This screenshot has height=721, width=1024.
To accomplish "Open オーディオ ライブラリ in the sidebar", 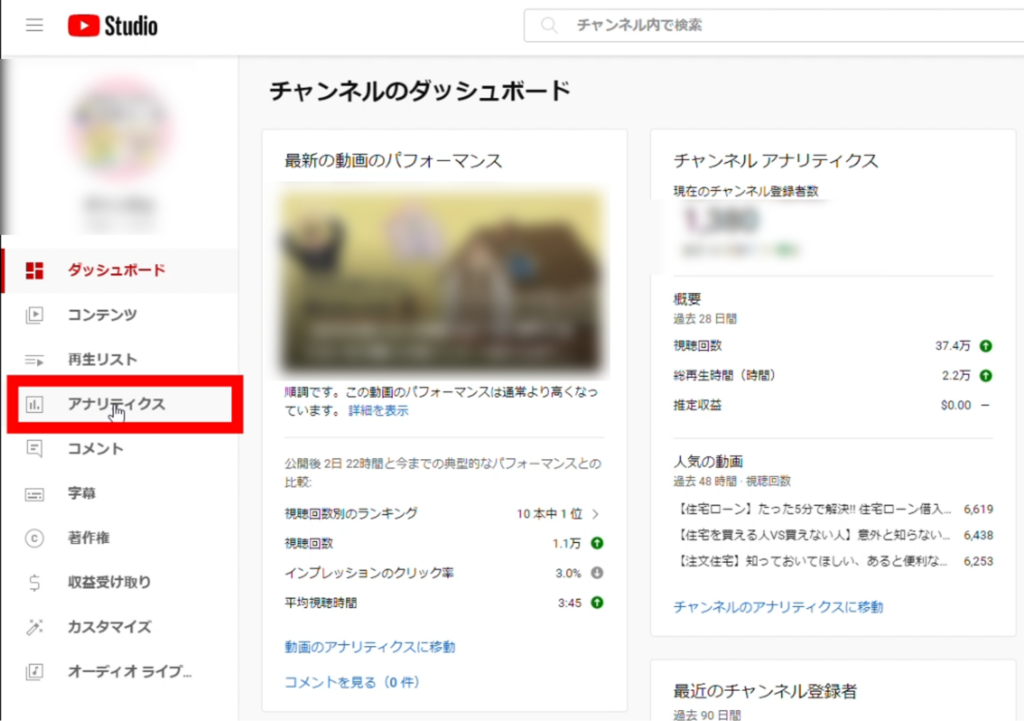I will point(120,671).
